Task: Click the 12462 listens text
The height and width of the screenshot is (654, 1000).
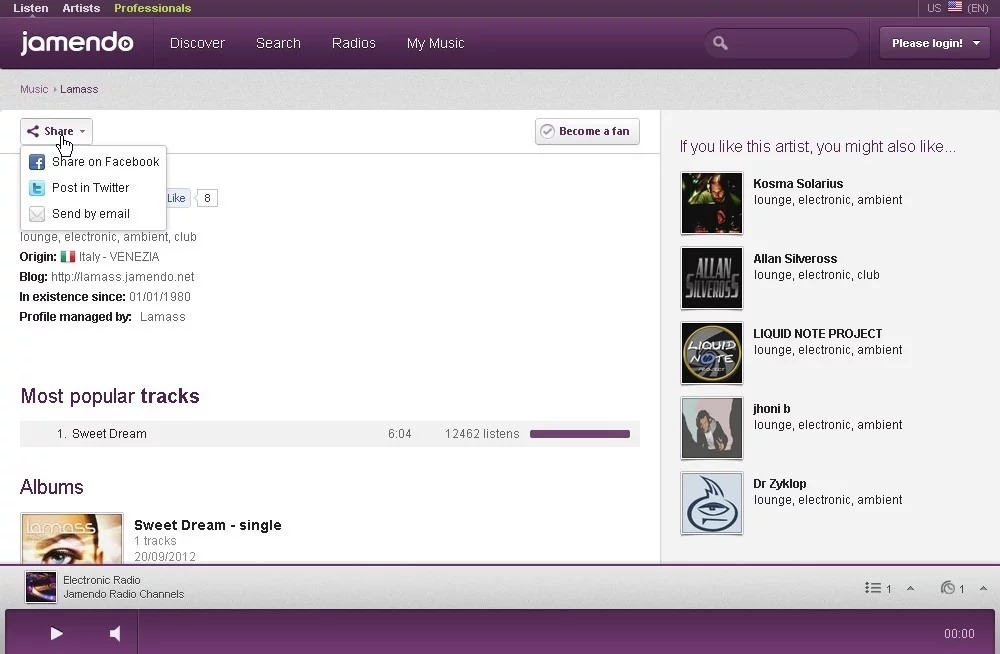Action: pos(482,434)
